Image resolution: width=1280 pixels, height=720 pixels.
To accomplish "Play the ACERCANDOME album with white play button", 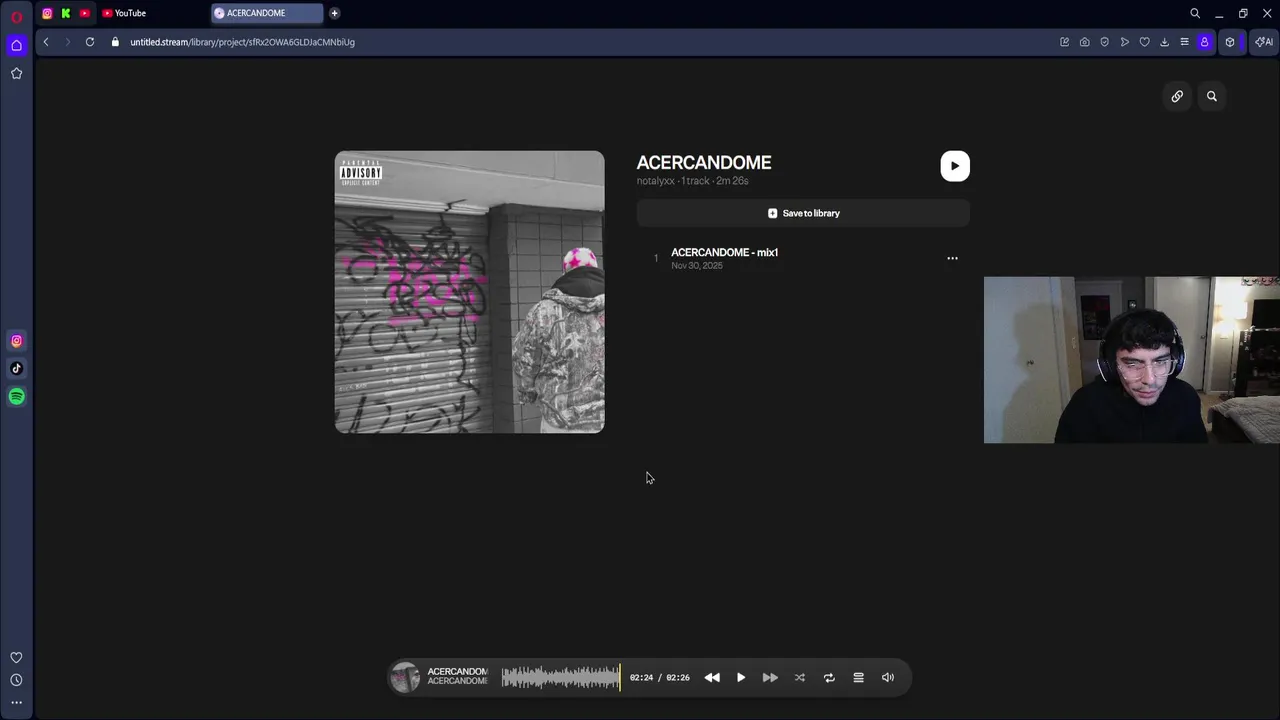I will (955, 166).
